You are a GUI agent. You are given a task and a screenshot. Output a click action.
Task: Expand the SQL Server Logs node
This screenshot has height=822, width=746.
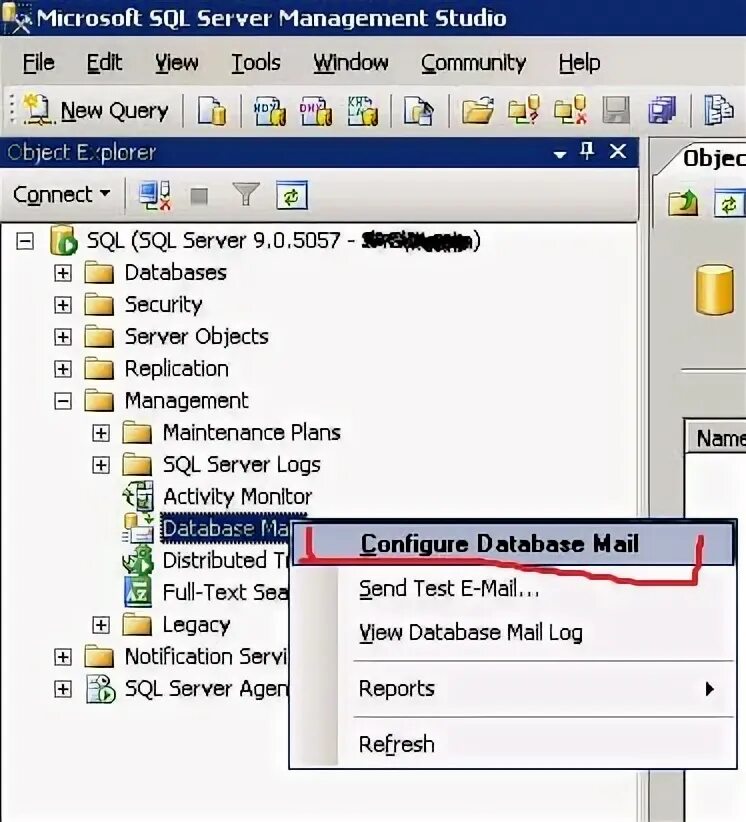point(101,465)
